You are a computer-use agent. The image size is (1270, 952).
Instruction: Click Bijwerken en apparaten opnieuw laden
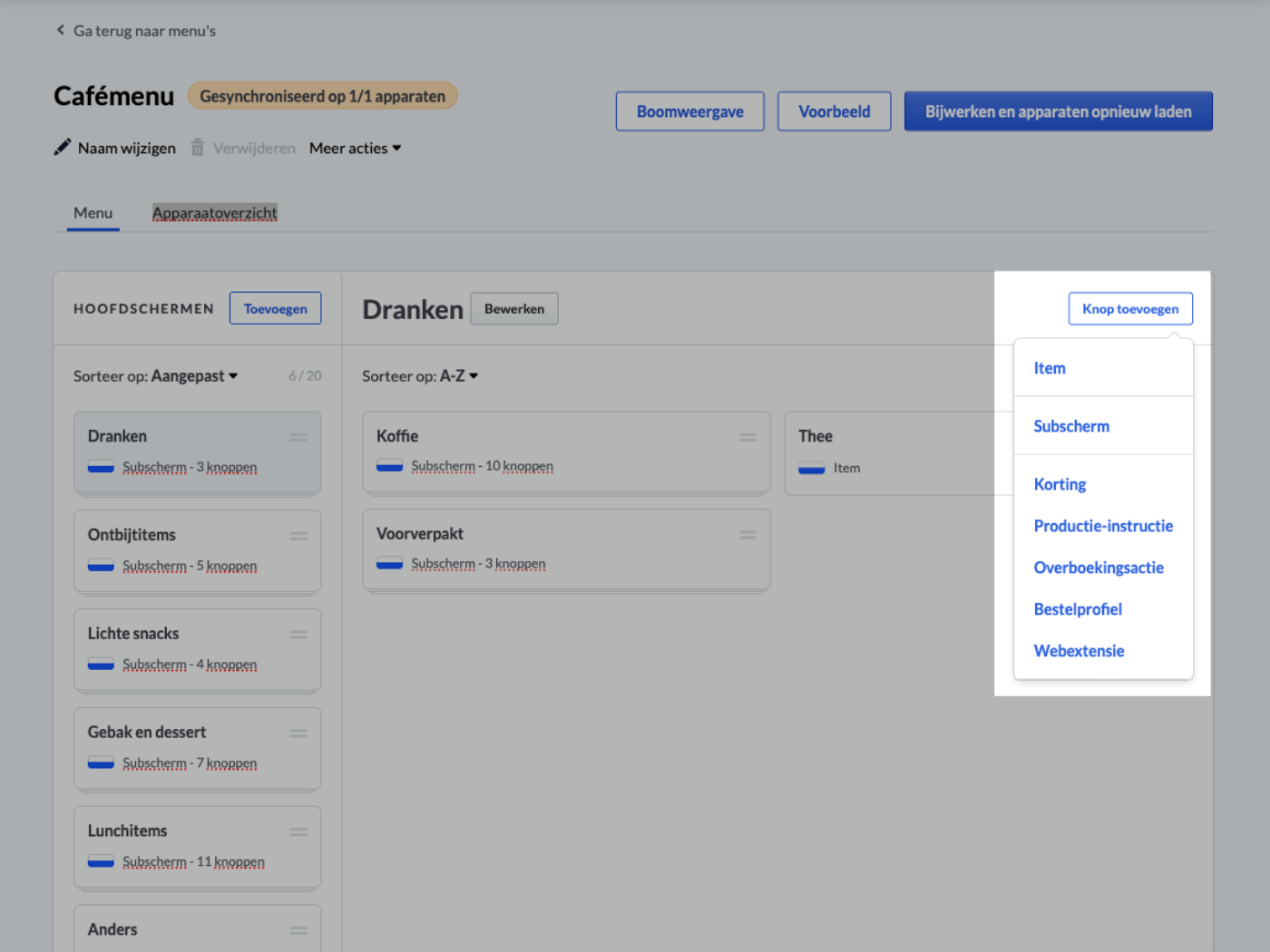[x=1059, y=112]
